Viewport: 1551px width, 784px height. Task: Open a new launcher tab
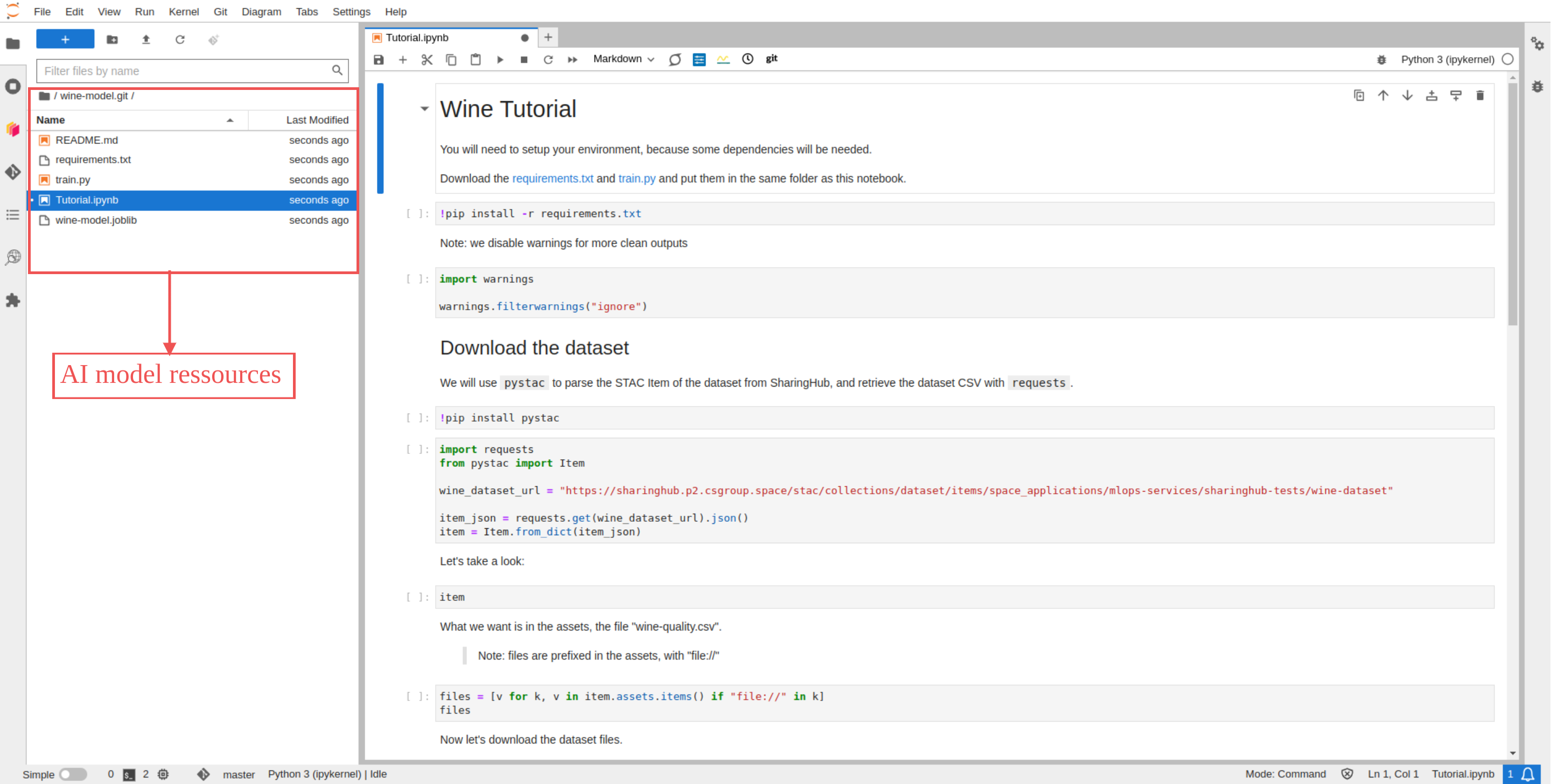548,37
